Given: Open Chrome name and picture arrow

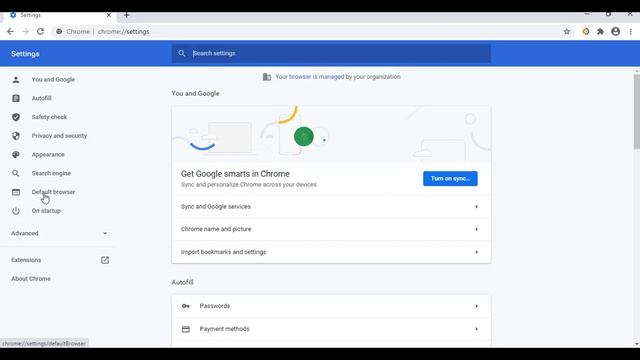Looking at the screenshot, I should click(476, 229).
